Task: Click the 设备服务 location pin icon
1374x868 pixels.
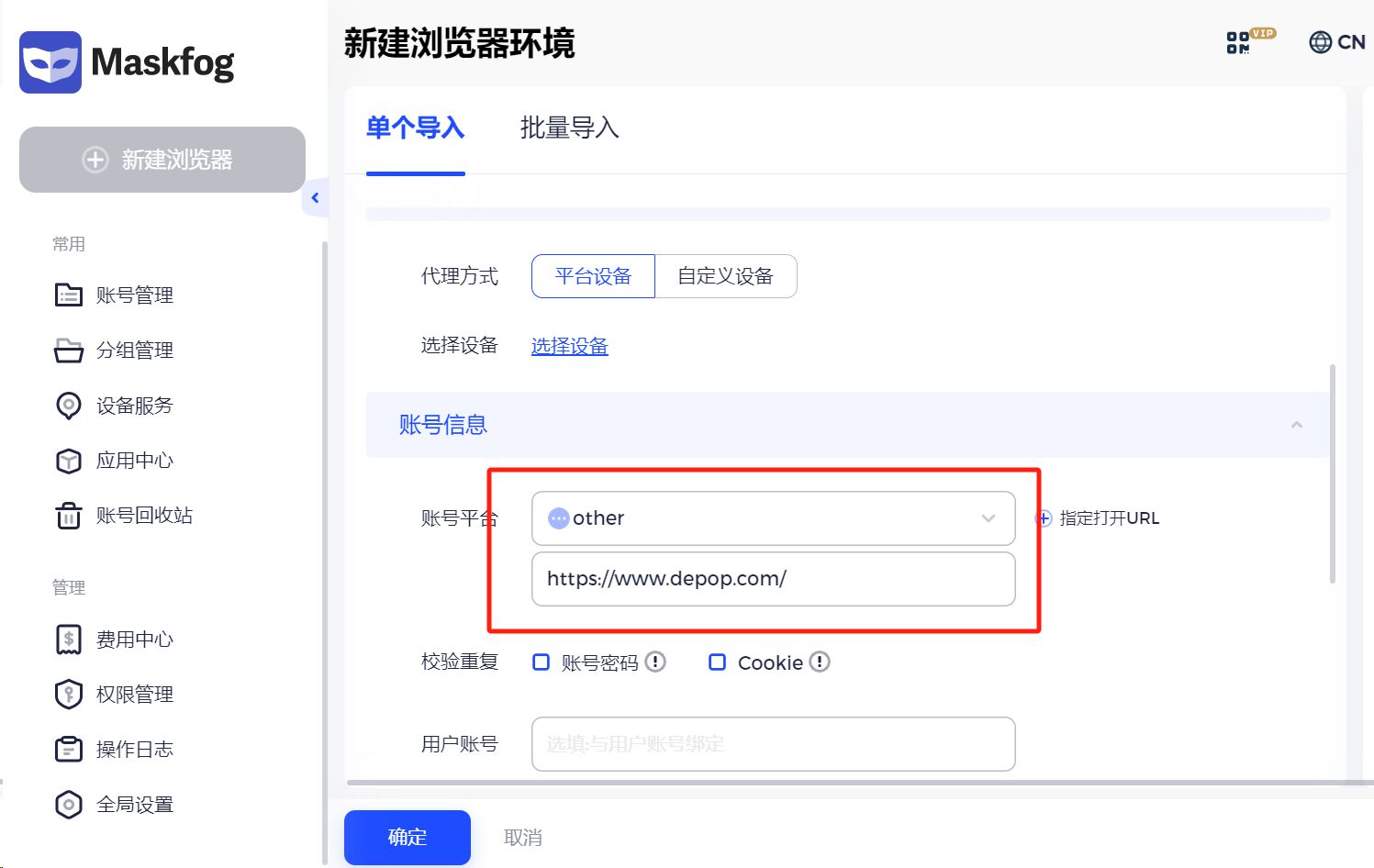Action: (69, 406)
